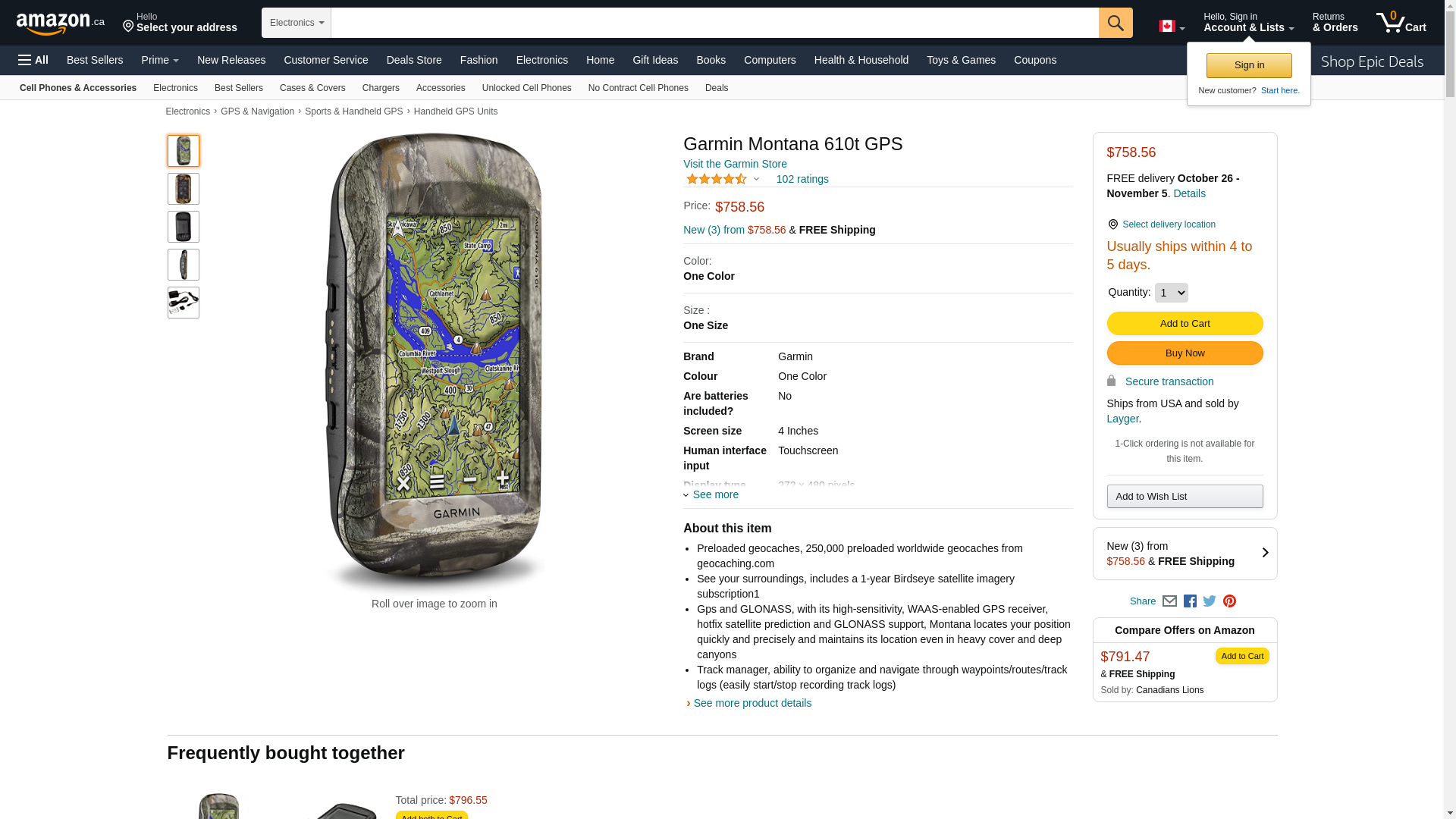Click into the search text field

714,23
